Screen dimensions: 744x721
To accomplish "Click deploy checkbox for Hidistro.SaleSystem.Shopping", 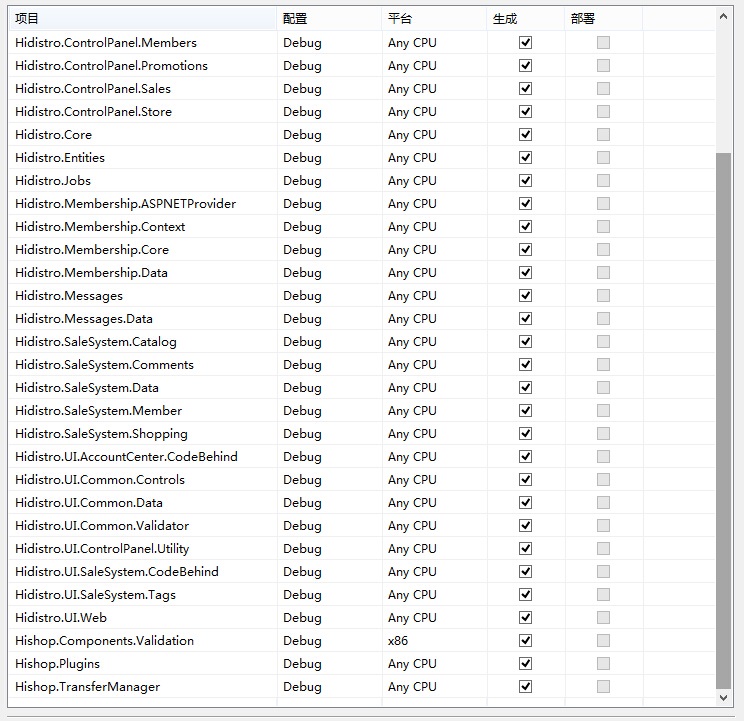I will (603, 434).
